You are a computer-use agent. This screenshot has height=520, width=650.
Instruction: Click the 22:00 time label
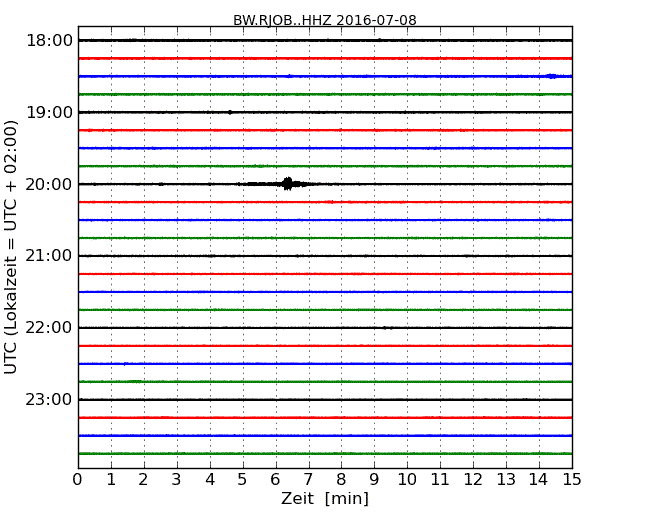click(x=50, y=328)
